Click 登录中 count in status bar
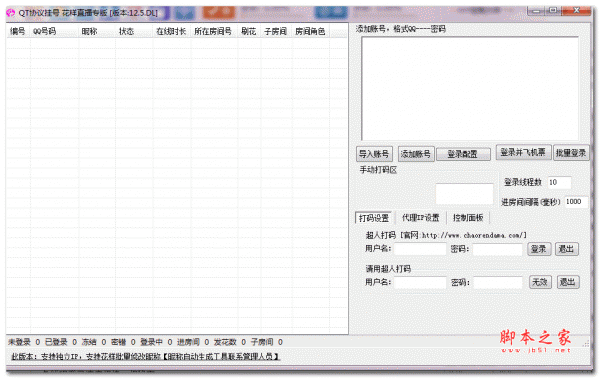Image resolution: width=600 pixels, height=379 pixels. (156, 342)
